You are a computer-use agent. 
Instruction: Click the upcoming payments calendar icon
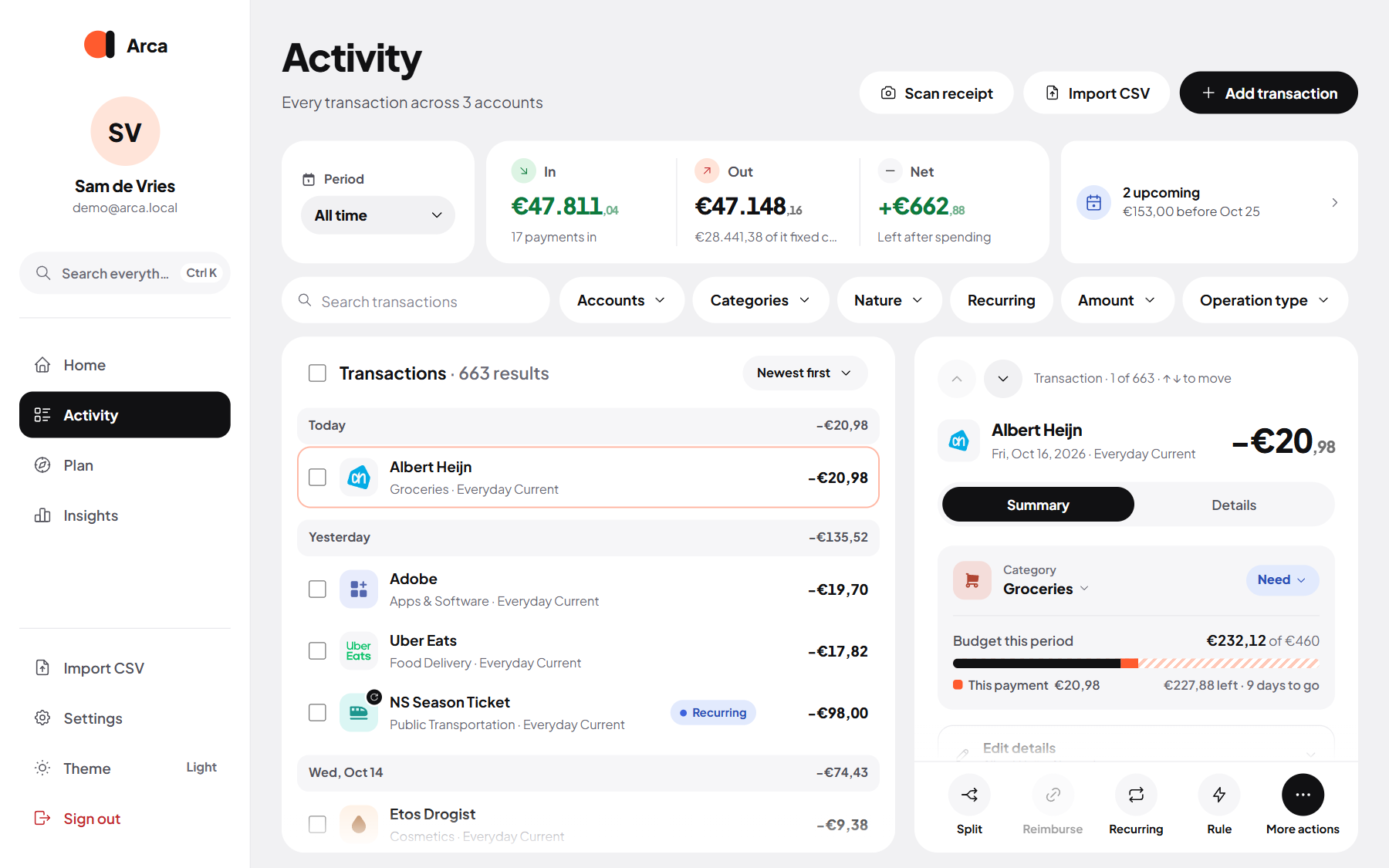(x=1093, y=202)
